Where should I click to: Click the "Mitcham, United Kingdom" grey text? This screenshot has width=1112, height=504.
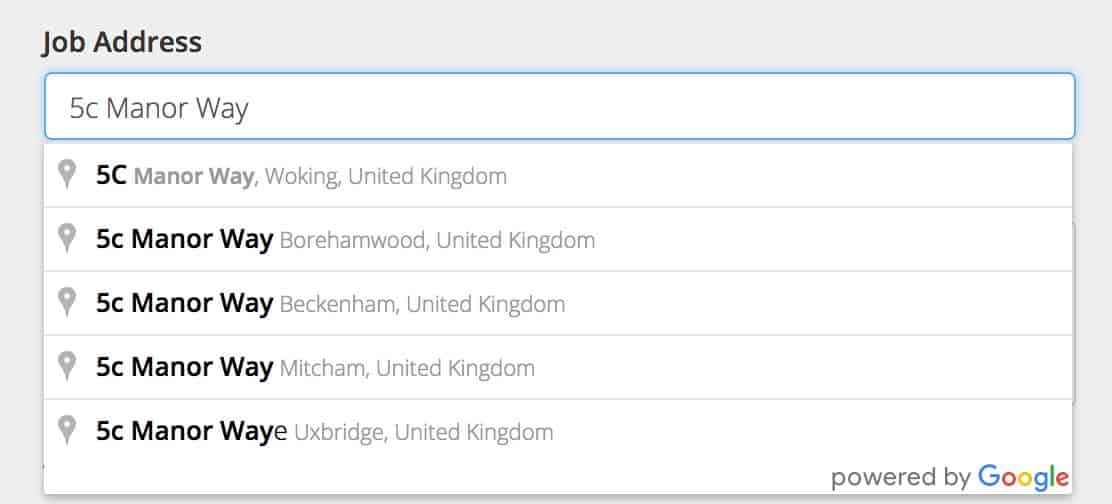pos(407,368)
